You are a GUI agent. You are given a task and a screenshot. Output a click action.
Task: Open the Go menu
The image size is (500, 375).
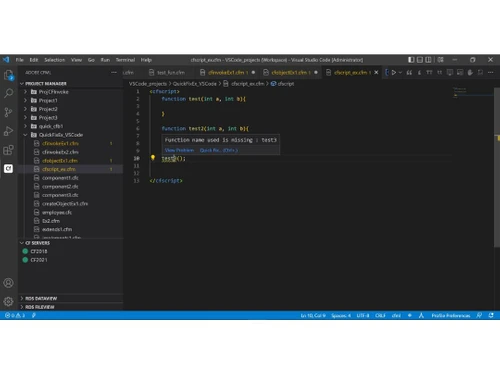click(x=91, y=60)
